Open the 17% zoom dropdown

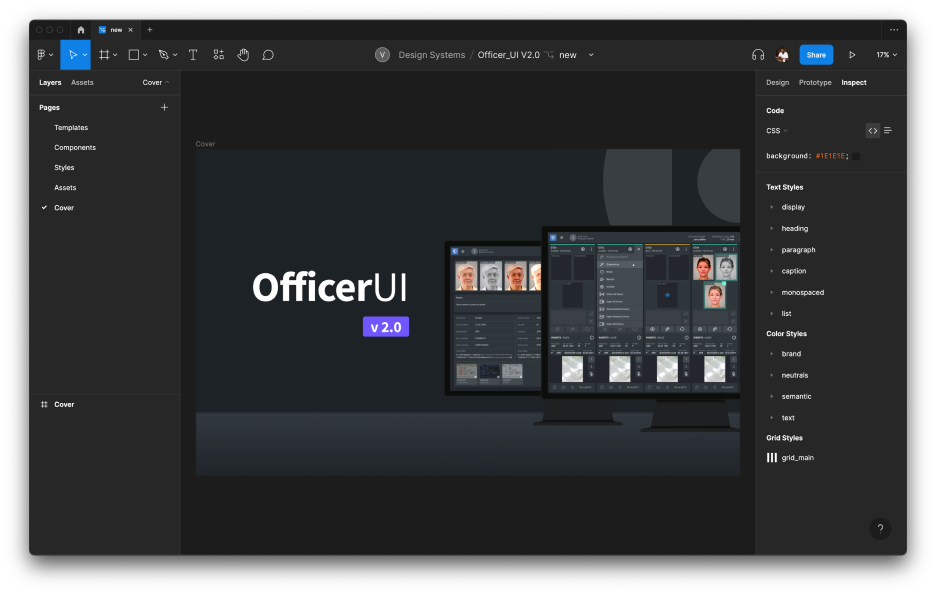point(886,55)
